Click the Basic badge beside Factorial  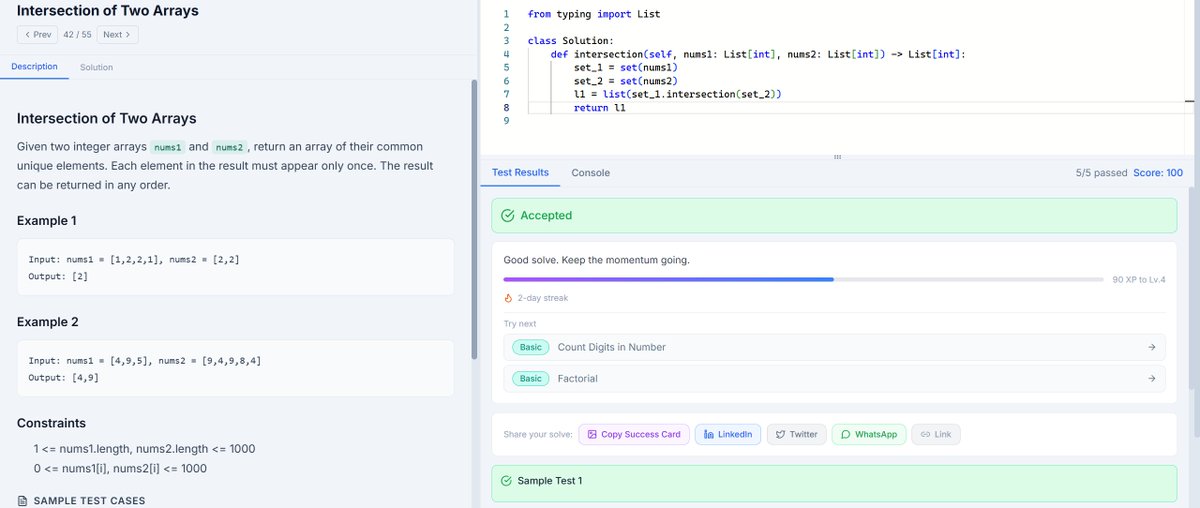531,378
